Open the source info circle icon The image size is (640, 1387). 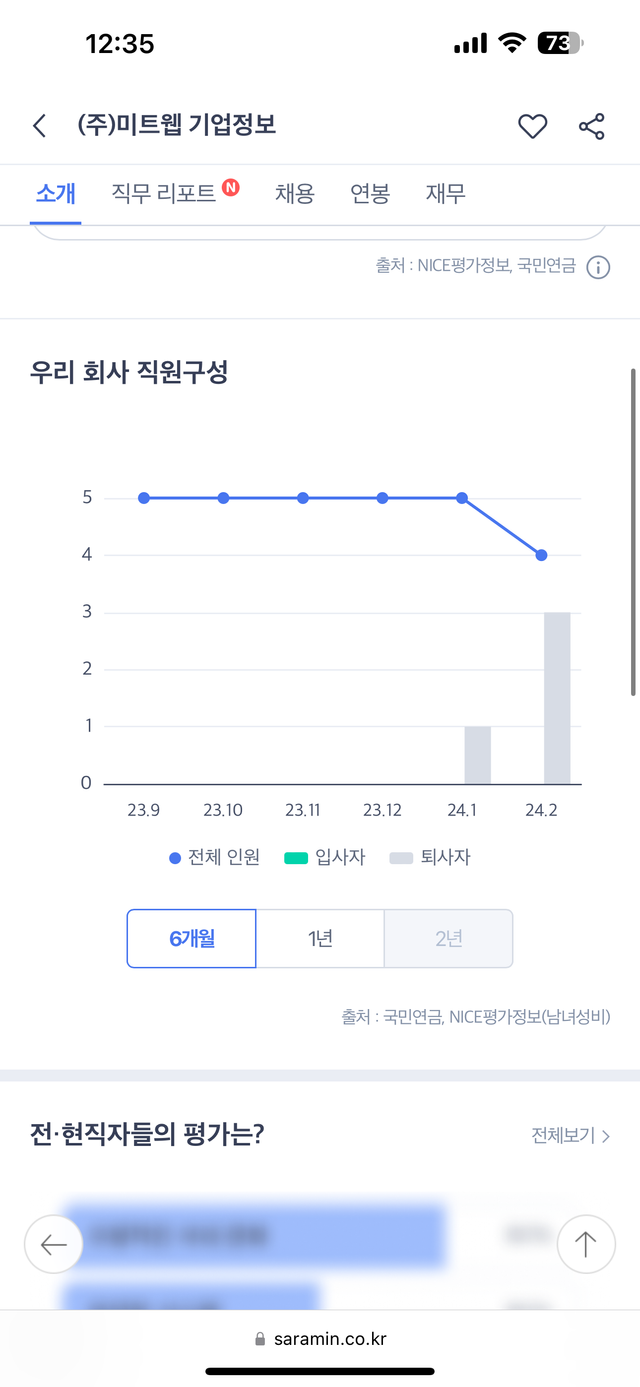[598, 267]
